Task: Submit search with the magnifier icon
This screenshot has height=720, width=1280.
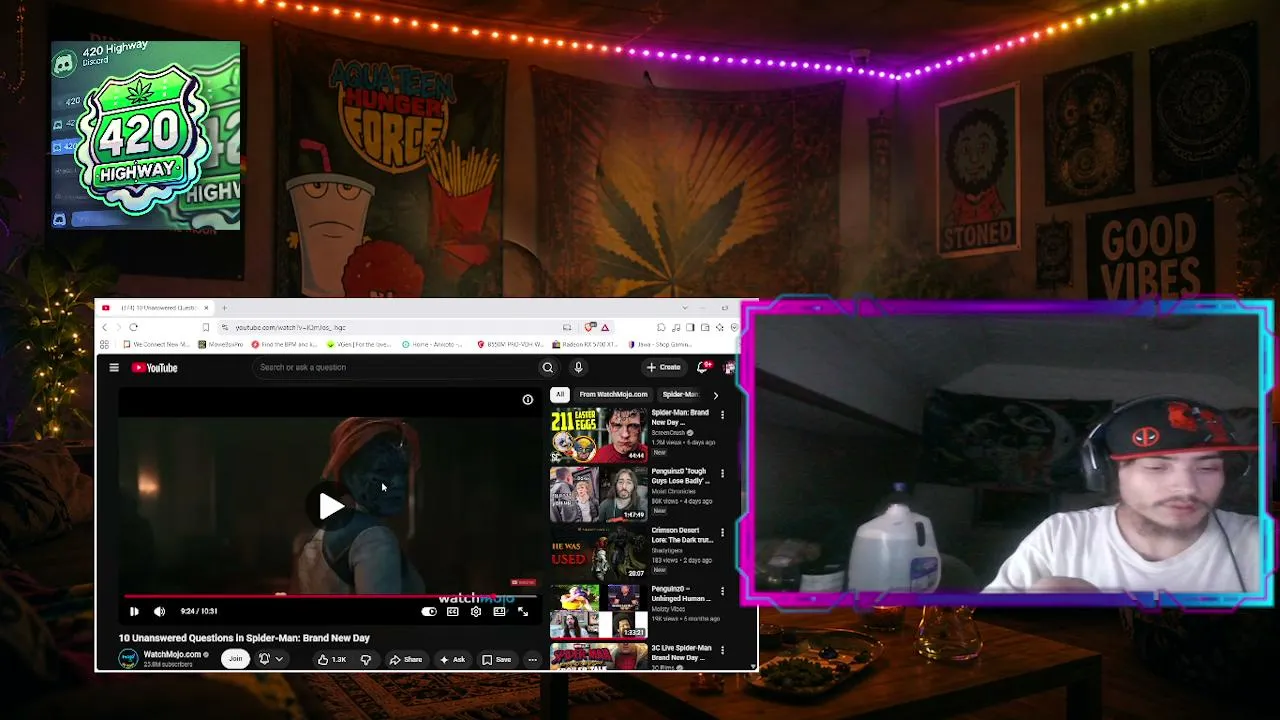Action: 547,367
